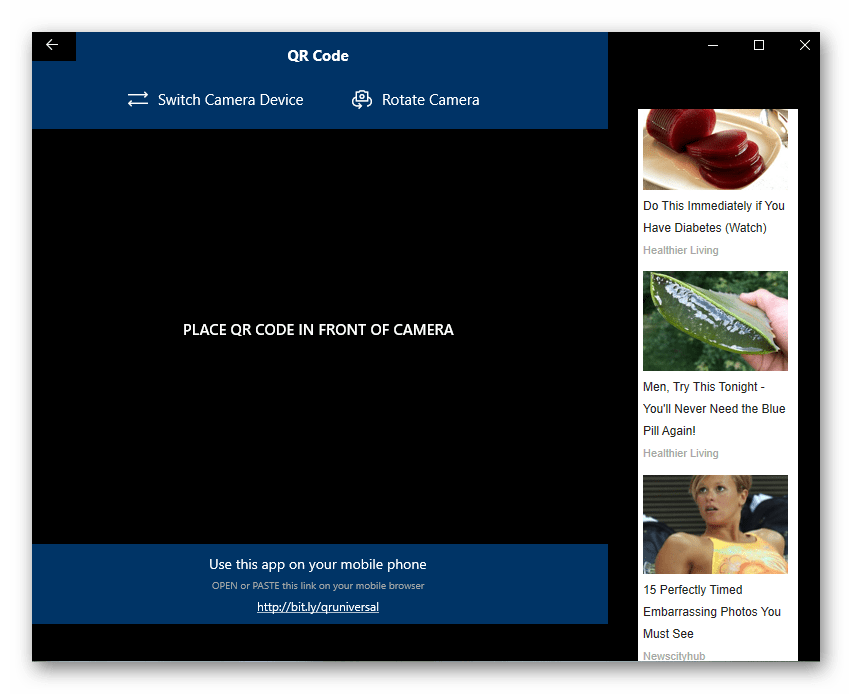The width and height of the screenshot is (852, 694).
Task: Open the http://bit.ly/qruniversal link
Action: coord(318,607)
